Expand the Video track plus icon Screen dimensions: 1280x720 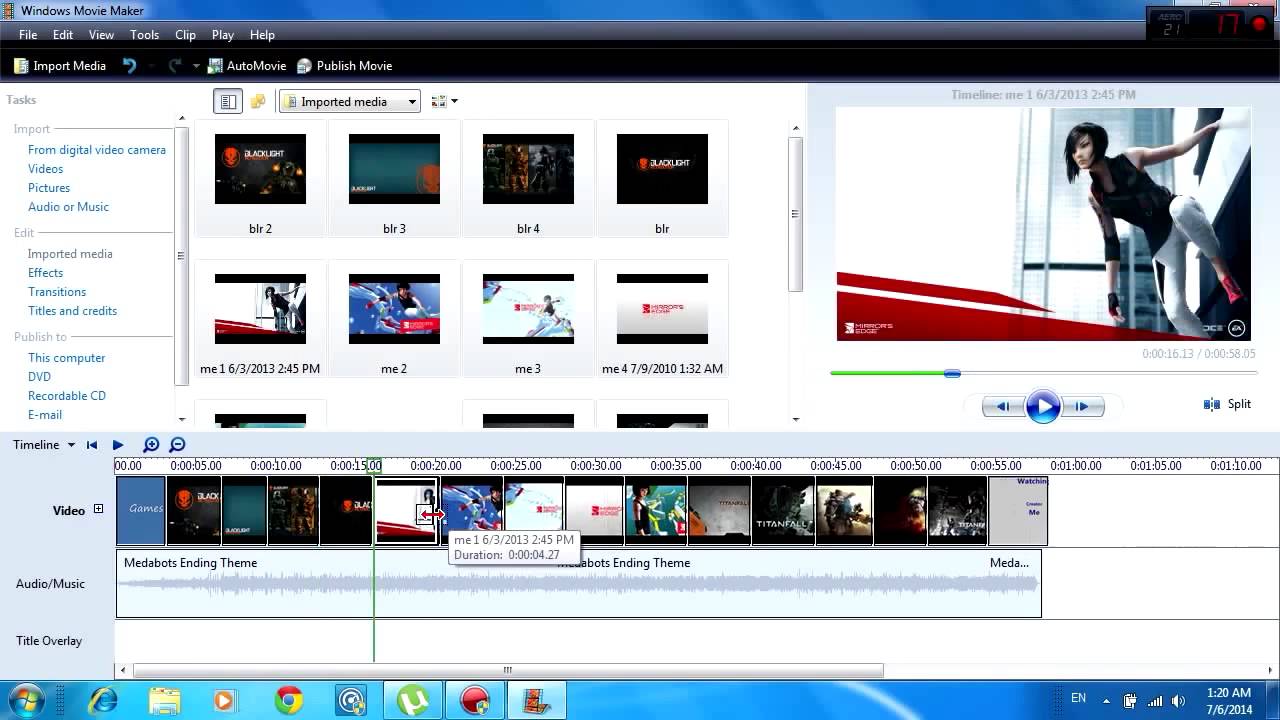coord(98,509)
